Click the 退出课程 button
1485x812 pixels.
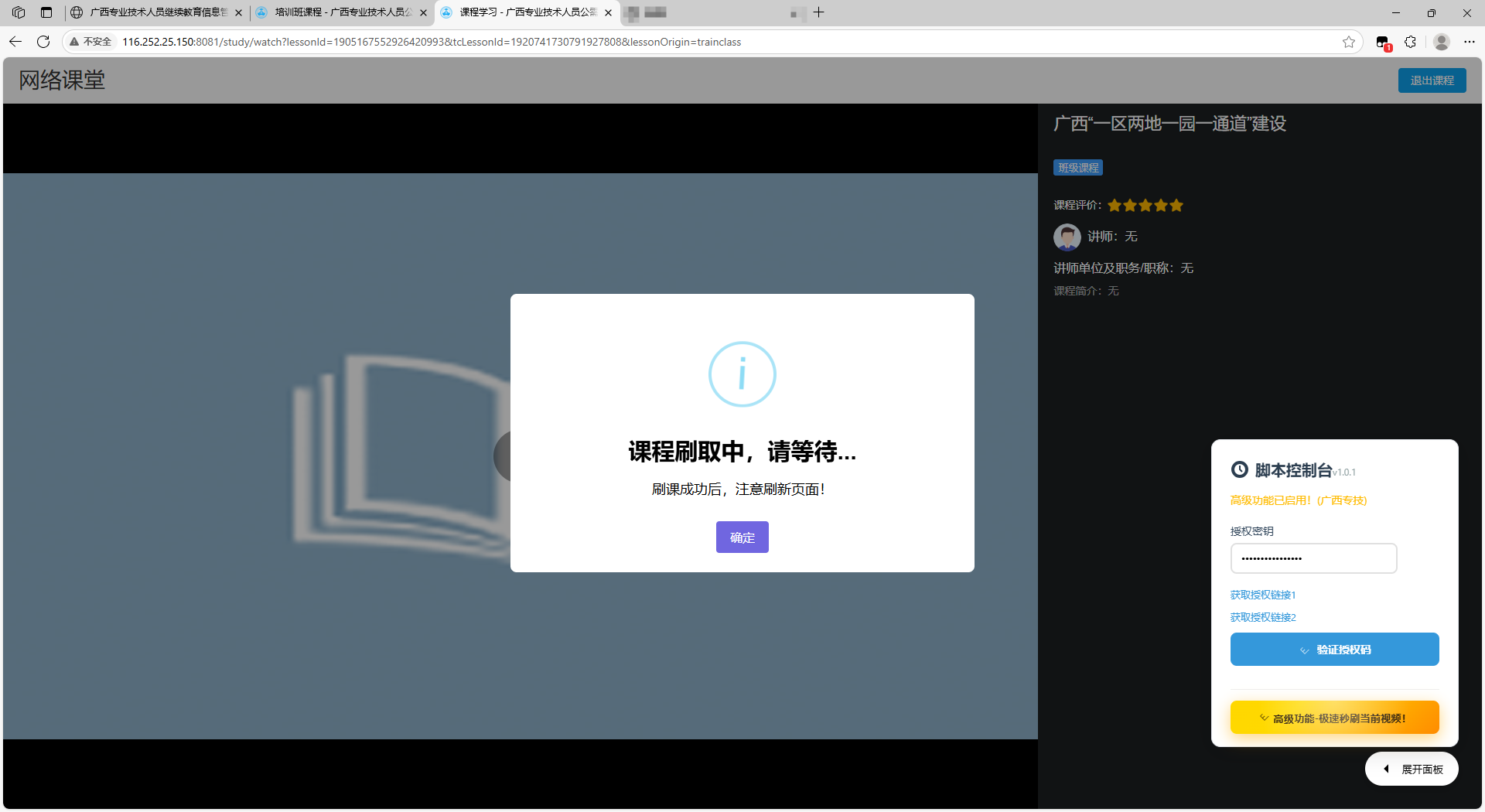click(1432, 80)
